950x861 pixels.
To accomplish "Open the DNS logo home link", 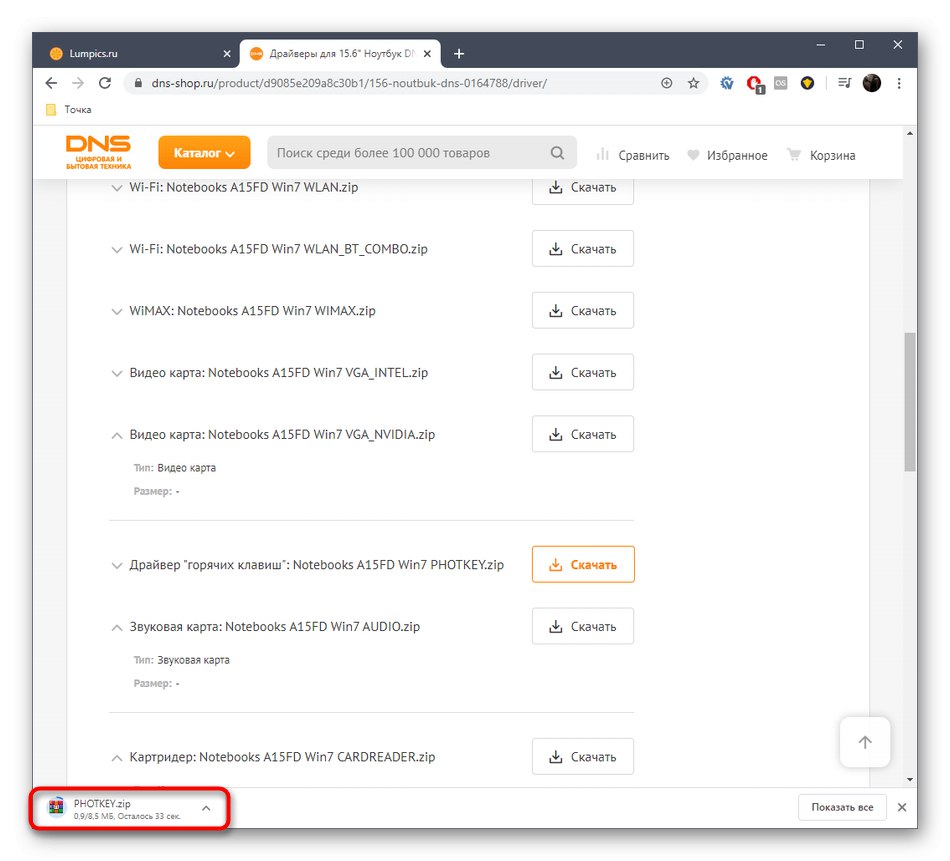I will [x=98, y=152].
